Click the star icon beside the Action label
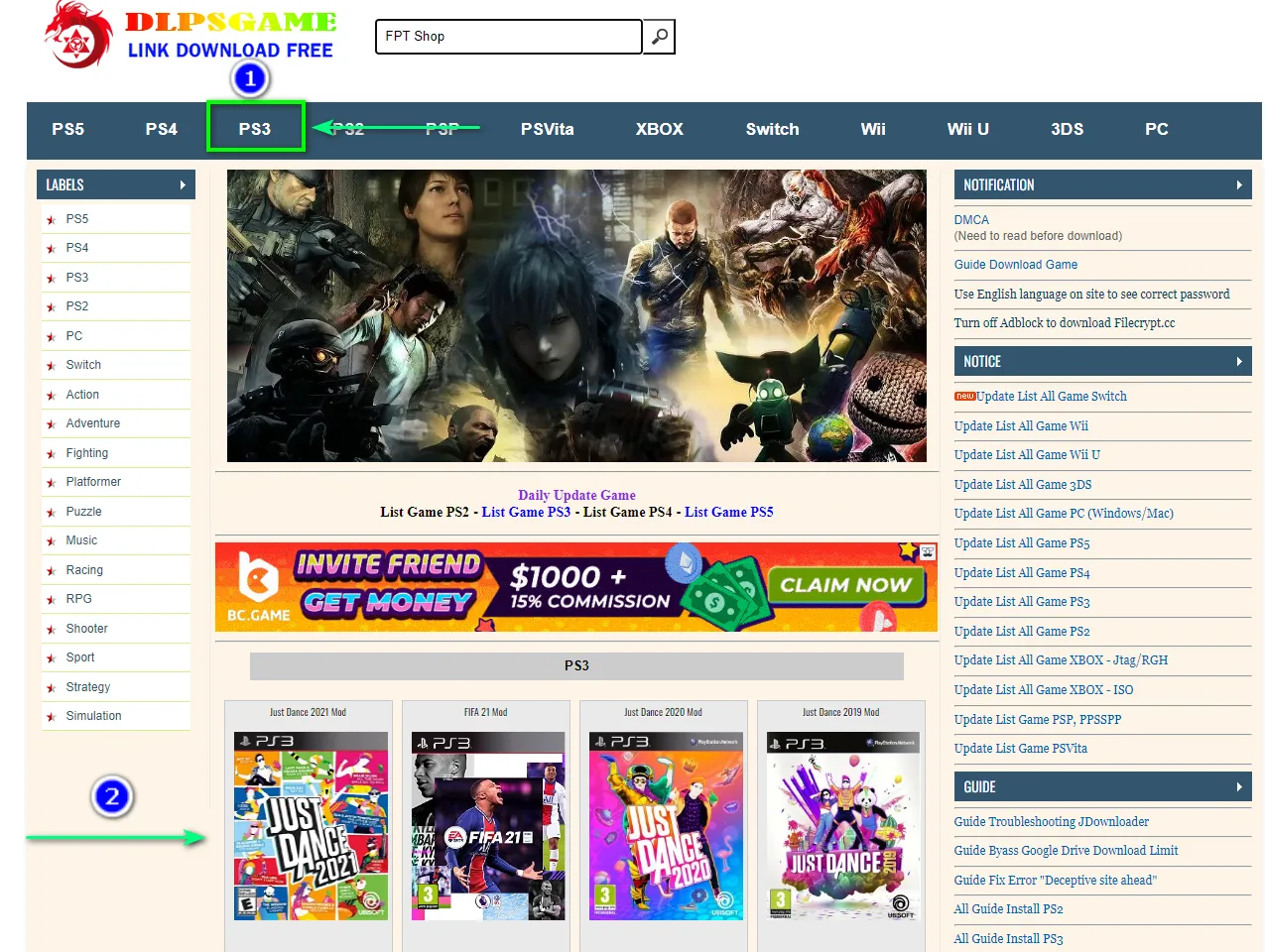Image resolution: width=1265 pixels, height=952 pixels. click(51, 396)
